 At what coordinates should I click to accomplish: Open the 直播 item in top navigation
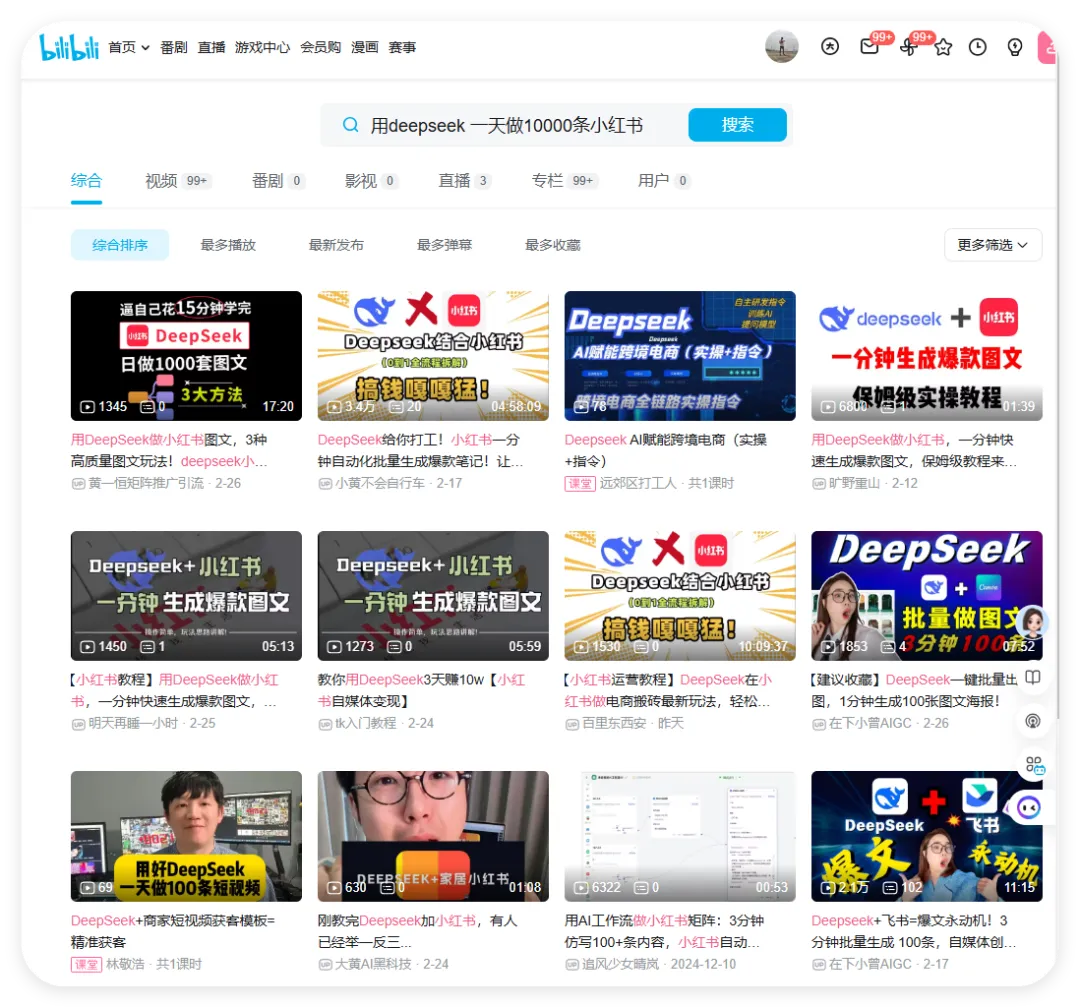point(211,47)
